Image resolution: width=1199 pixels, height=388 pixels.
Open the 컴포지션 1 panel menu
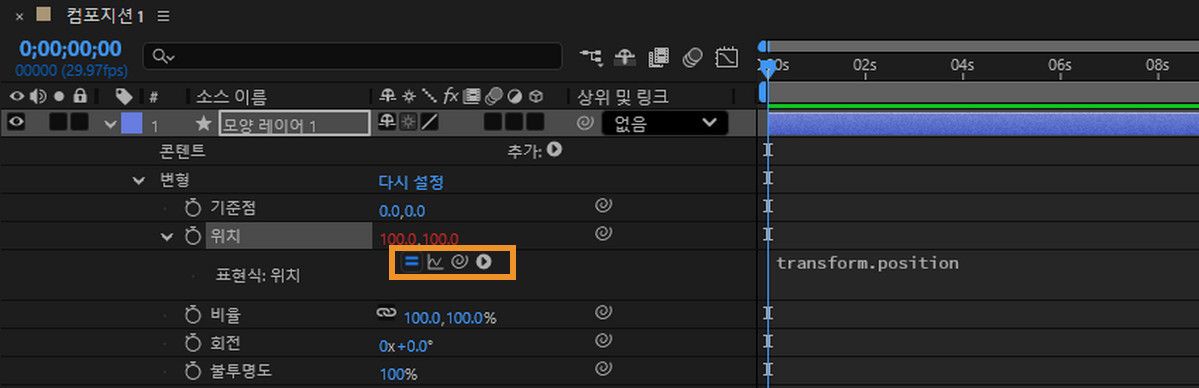164,16
